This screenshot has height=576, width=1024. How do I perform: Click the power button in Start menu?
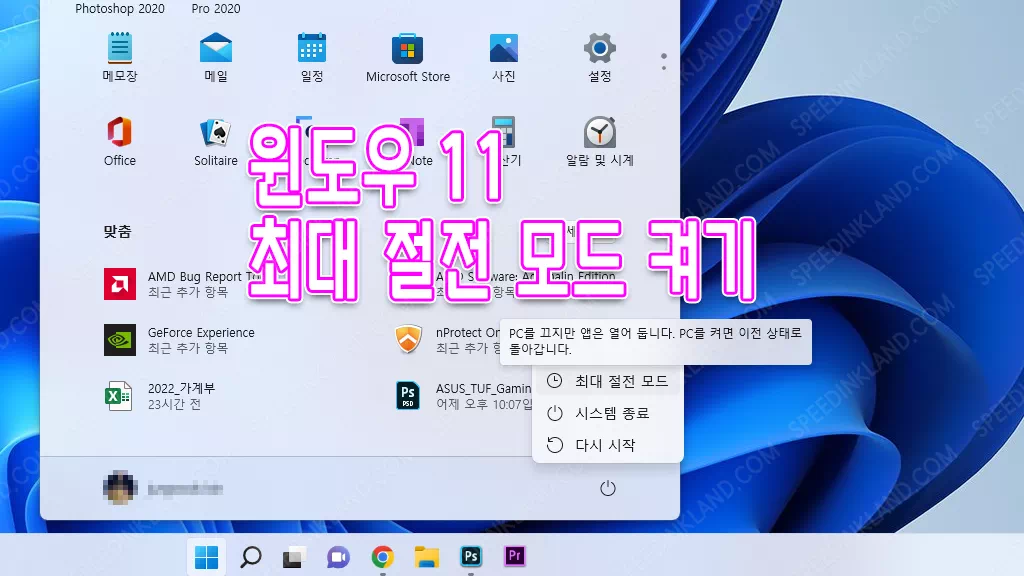(x=607, y=489)
